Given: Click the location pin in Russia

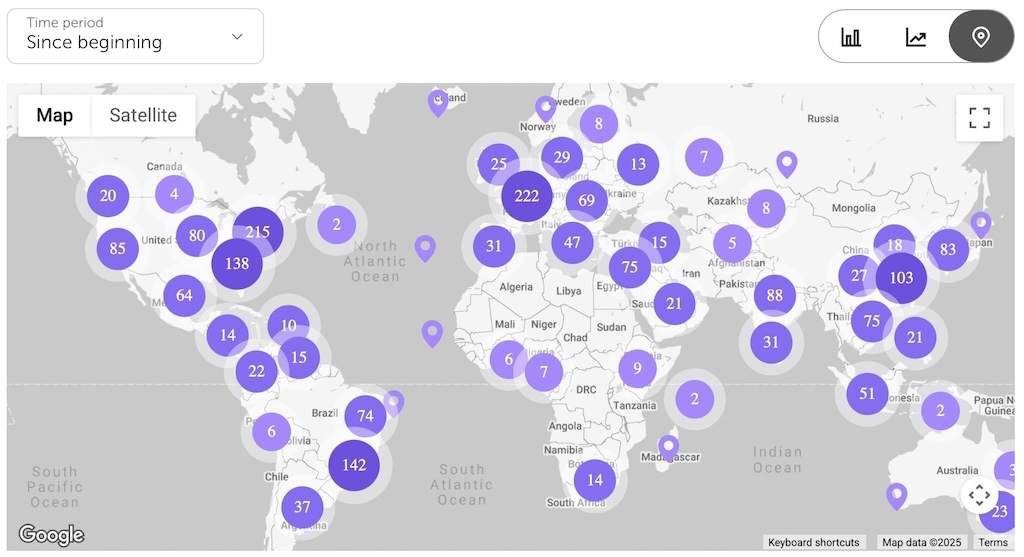Looking at the screenshot, I should [787, 162].
